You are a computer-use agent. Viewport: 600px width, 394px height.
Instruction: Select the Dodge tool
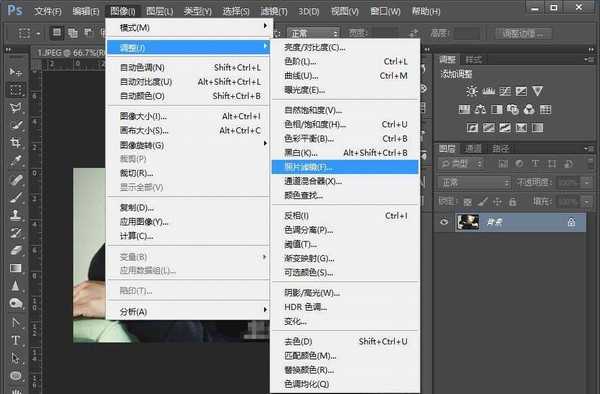coord(16,304)
